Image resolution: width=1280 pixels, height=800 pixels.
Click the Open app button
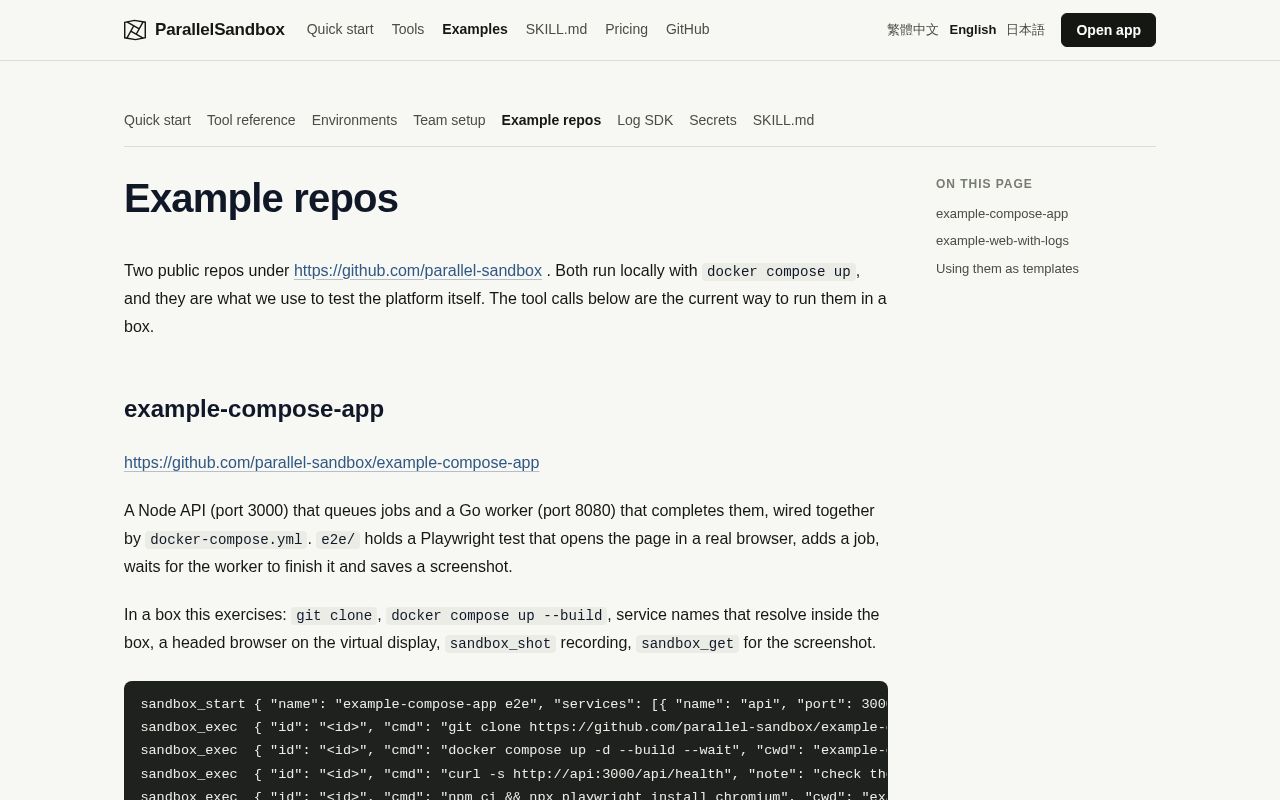tap(1108, 30)
